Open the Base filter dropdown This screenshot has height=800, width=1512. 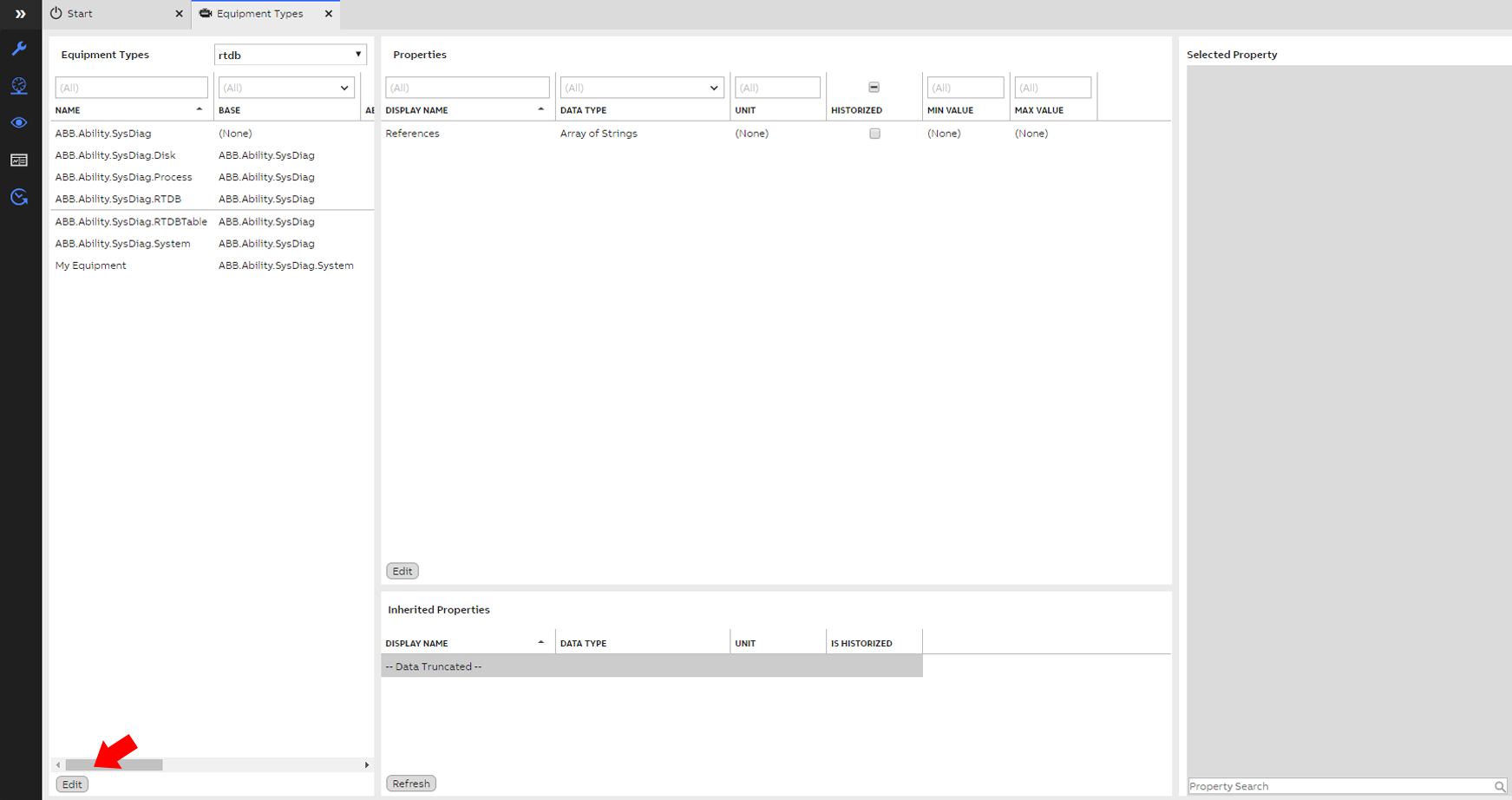pos(286,88)
